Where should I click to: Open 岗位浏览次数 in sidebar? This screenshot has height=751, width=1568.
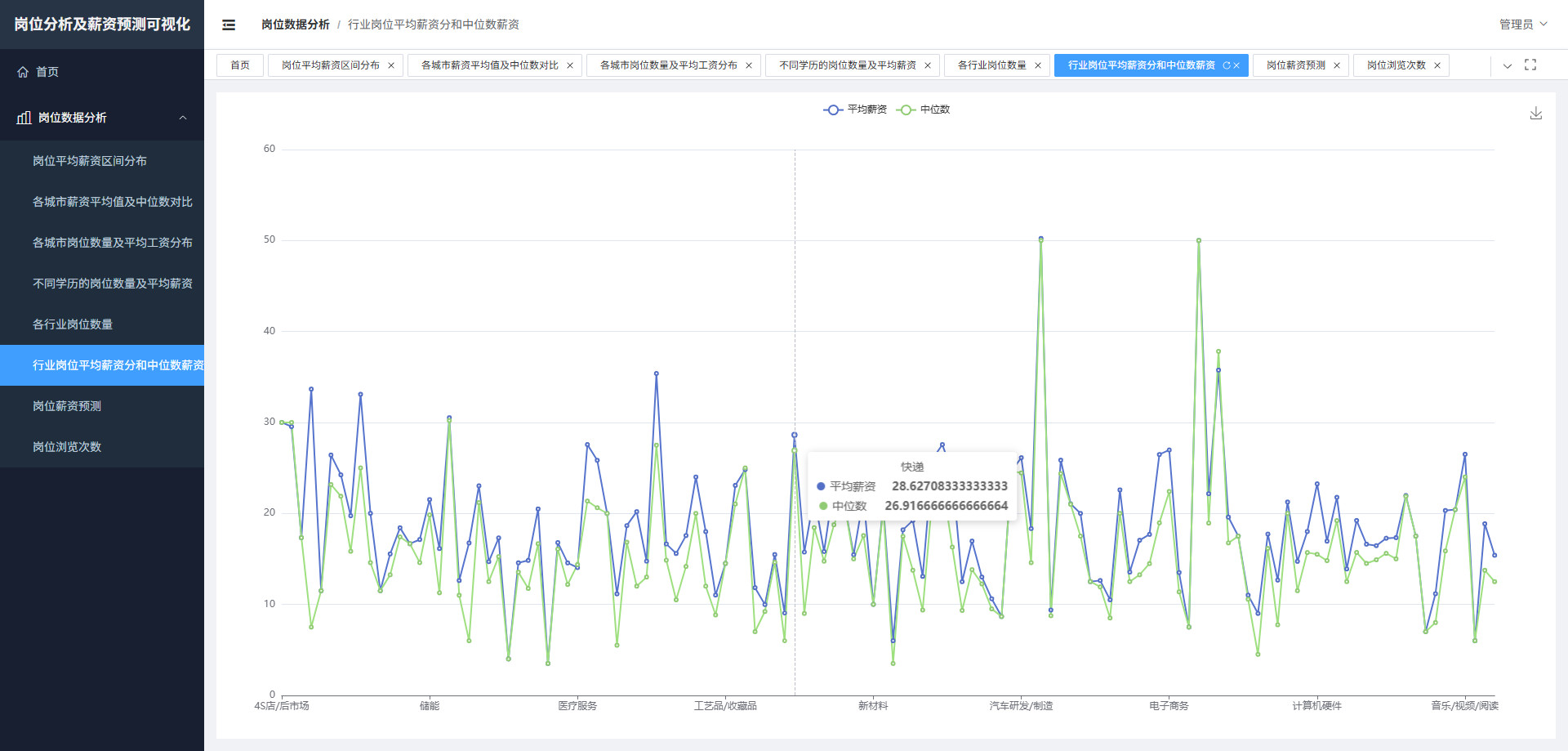point(102,447)
